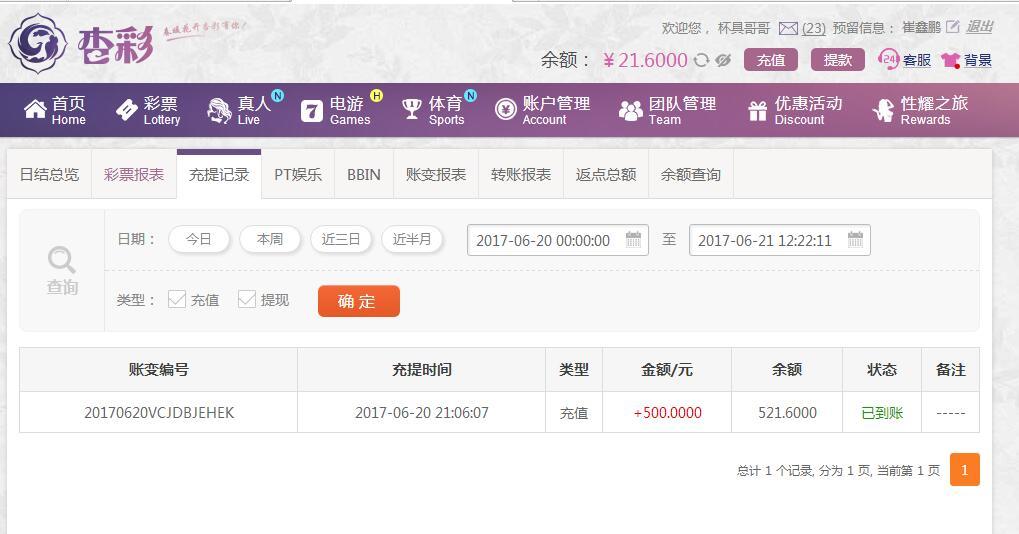Switch to the 余额查询 tab
This screenshot has height=534, width=1019.
click(x=691, y=174)
